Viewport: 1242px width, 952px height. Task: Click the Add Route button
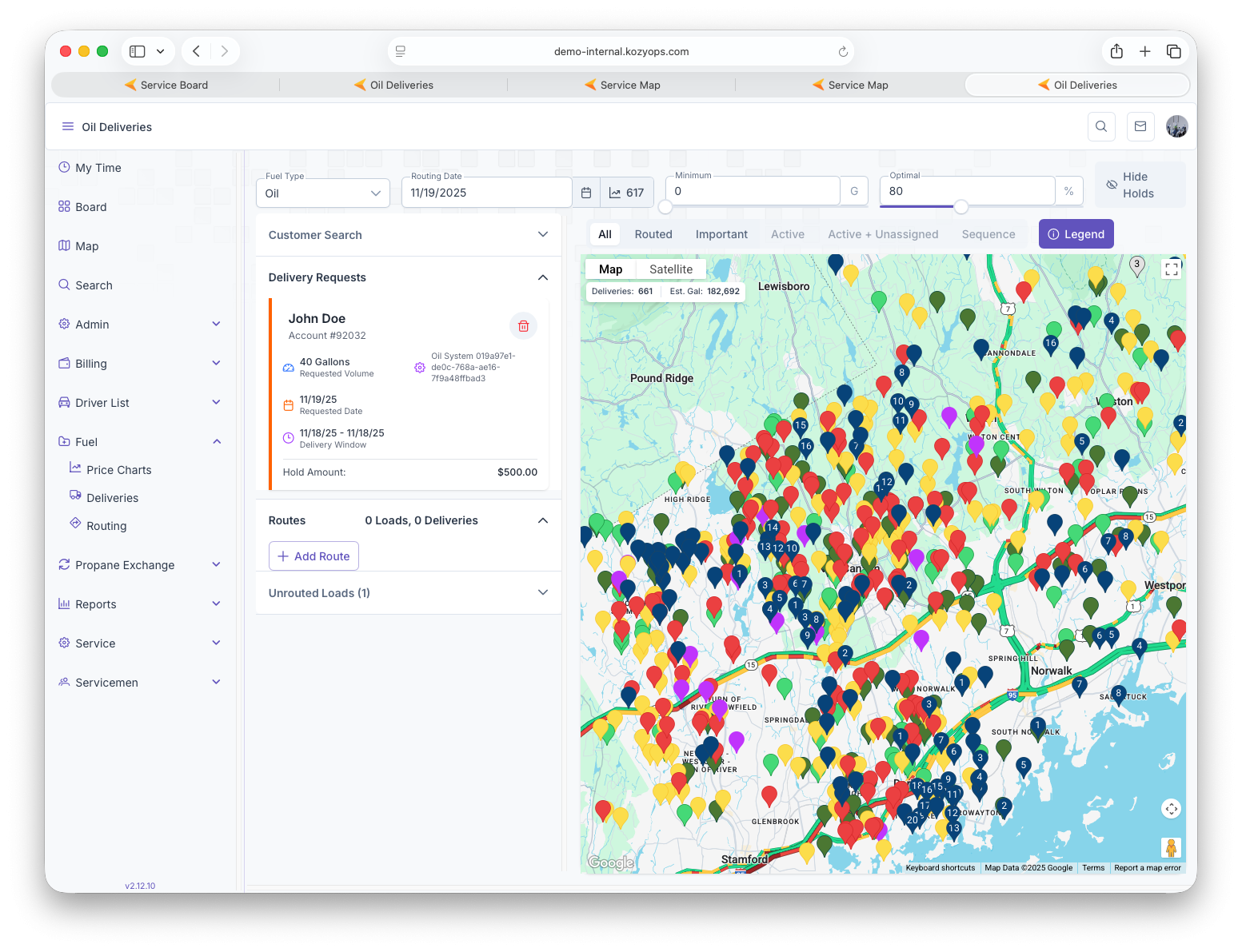(x=313, y=556)
